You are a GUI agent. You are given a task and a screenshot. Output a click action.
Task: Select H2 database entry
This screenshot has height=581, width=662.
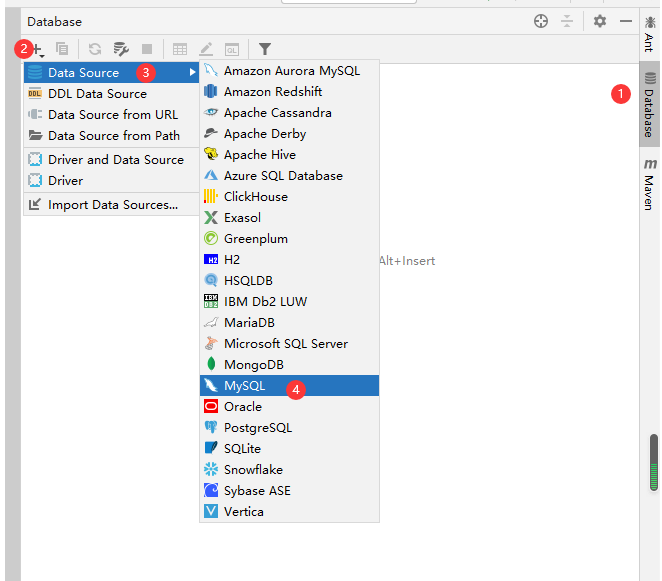pyautogui.click(x=289, y=260)
